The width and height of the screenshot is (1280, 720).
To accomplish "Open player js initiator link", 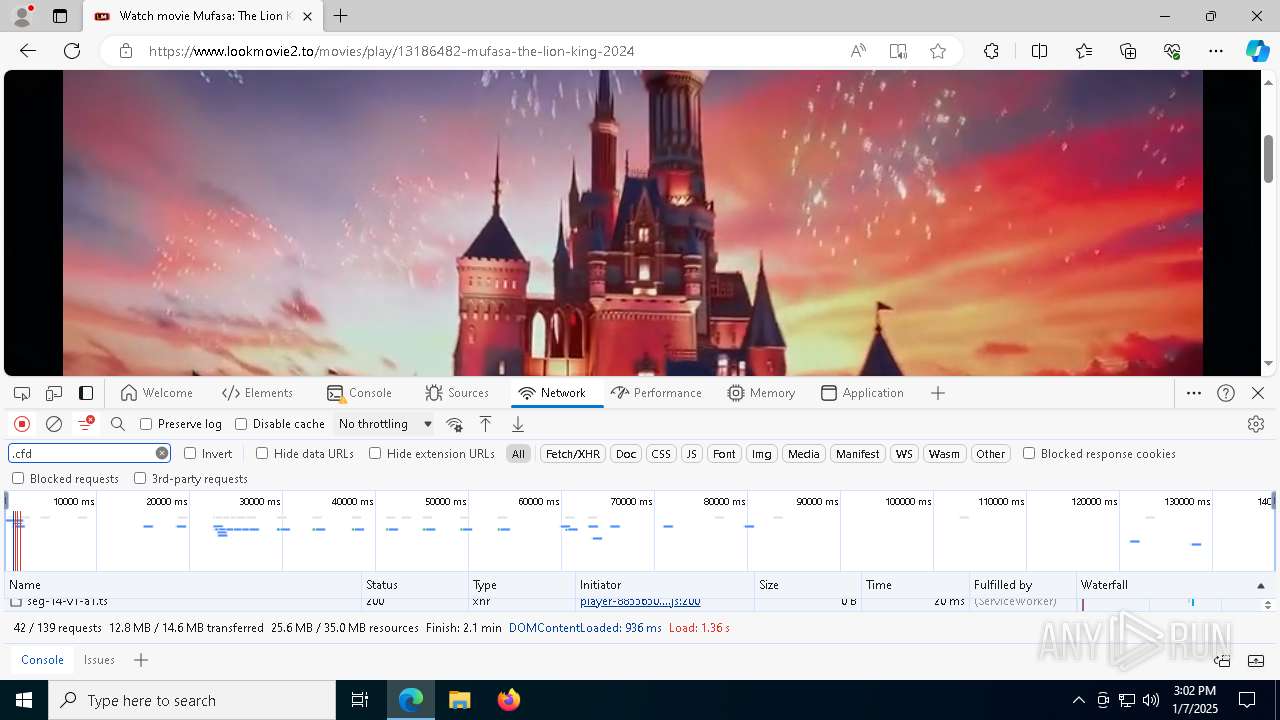I will click(640, 602).
